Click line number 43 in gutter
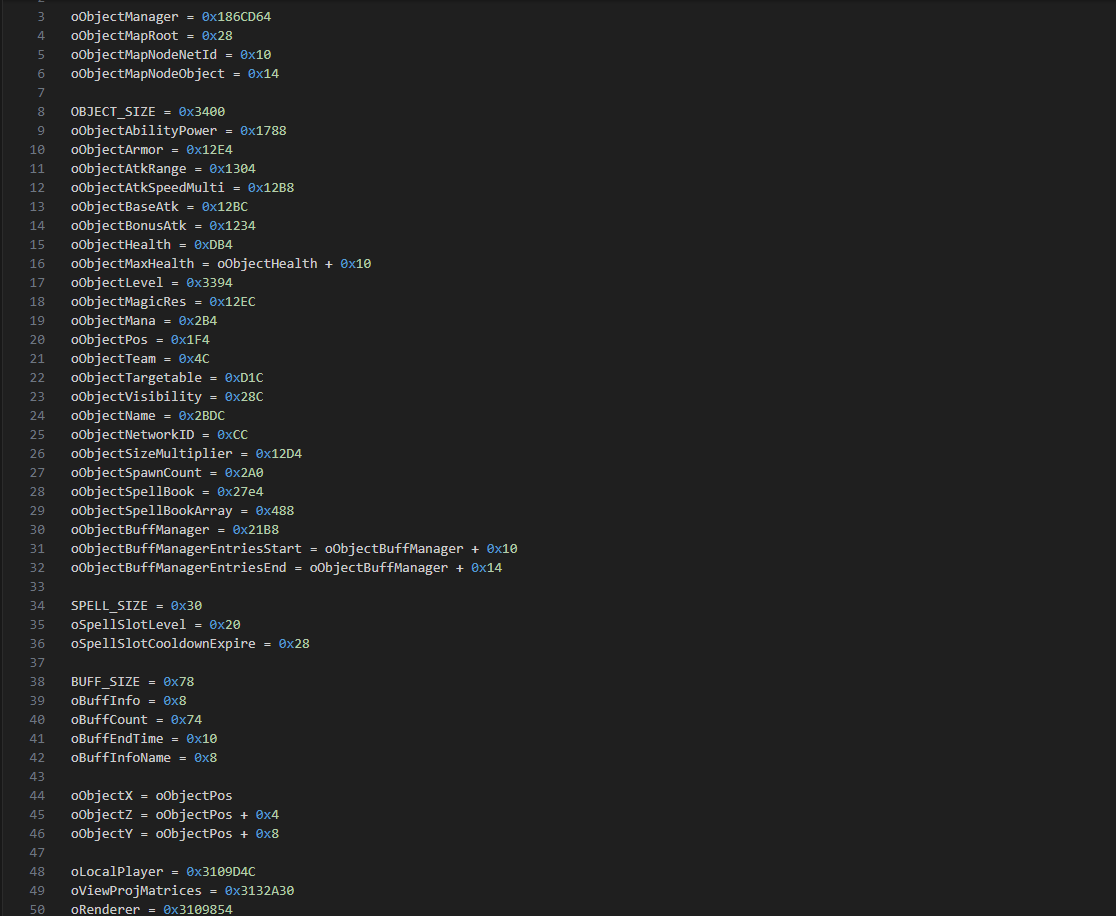 pyautogui.click(x=37, y=777)
